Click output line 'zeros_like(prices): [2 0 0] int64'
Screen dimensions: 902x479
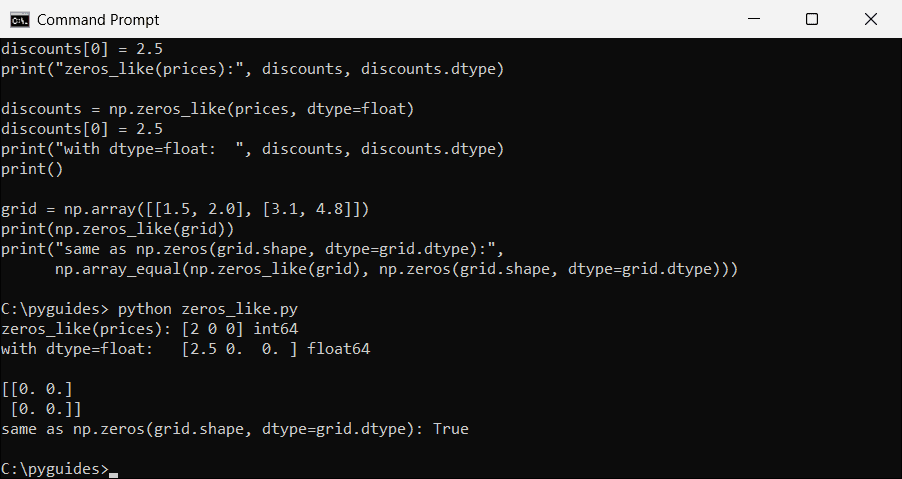tap(150, 329)
